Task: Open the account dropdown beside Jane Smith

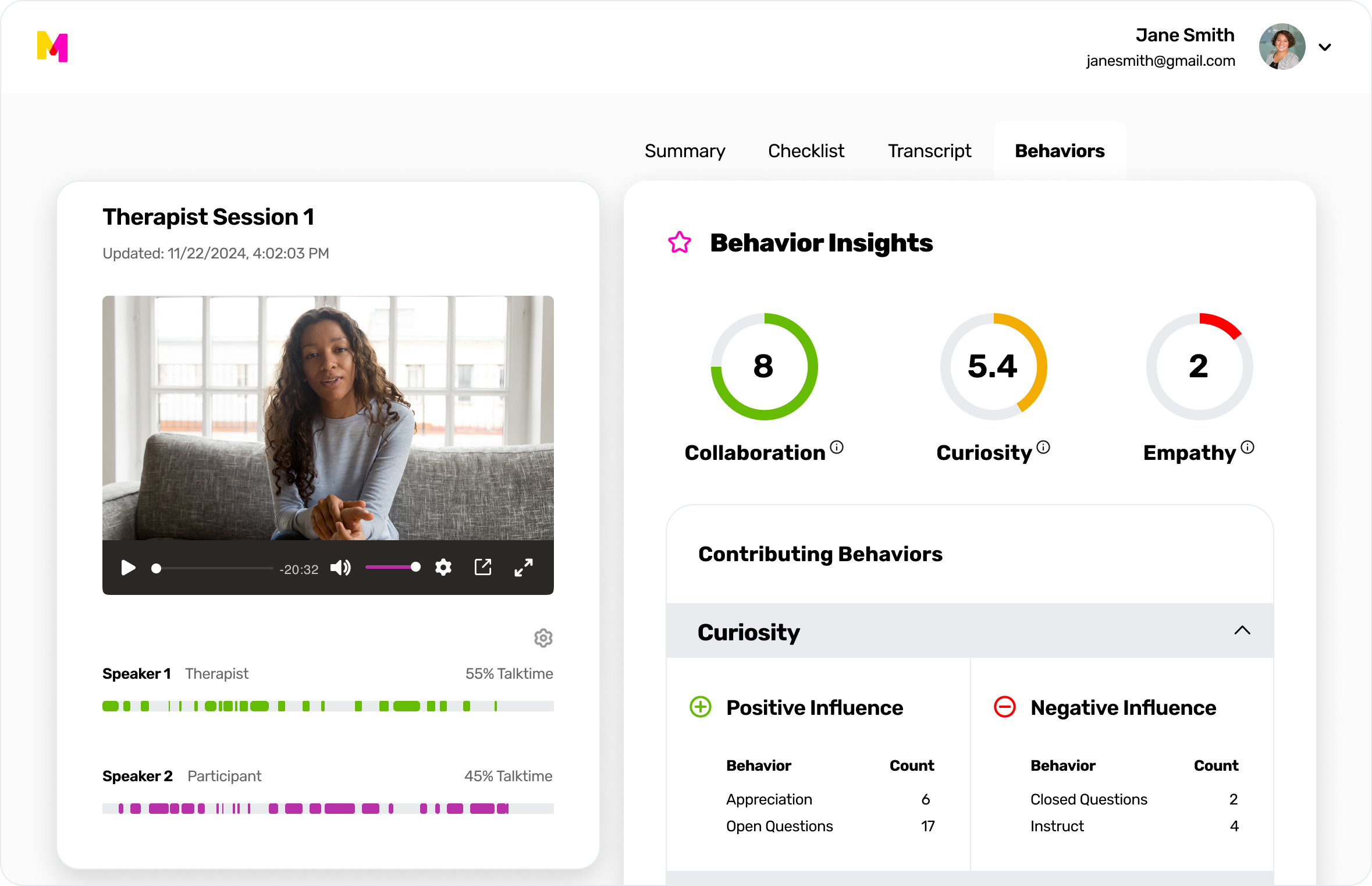Action: pos(1325,47)
